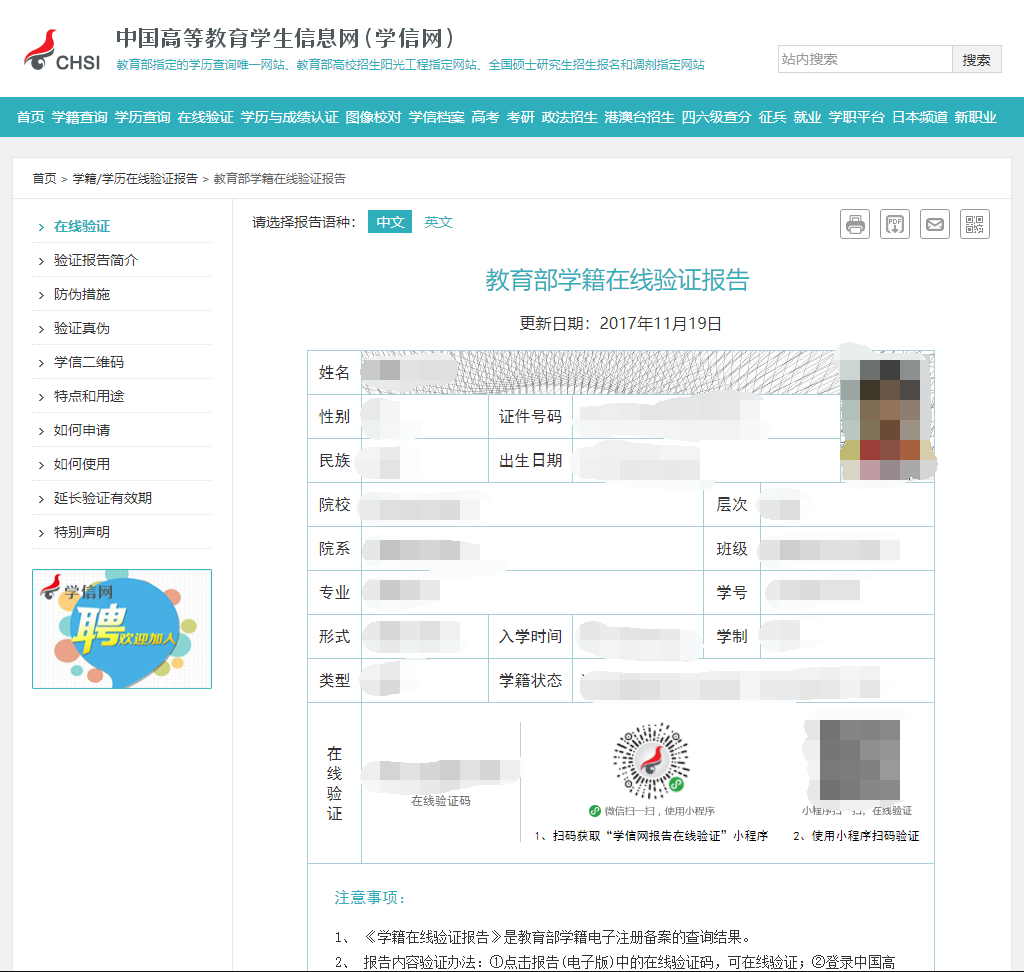
Task: Click the 学信网 recruitment banner image
Action: pyautogui.click(x=122, y=629)
